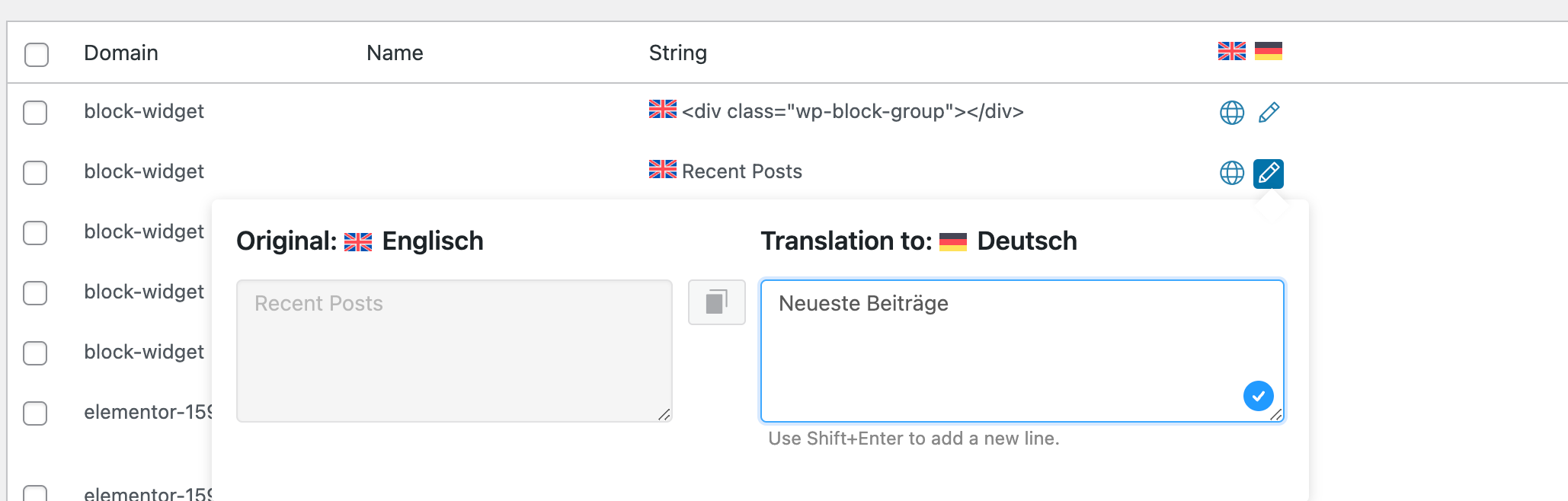1568x501 pixels.
Task: Click the Domain column header
Action: pyautogui.click(x=121, y=53)
